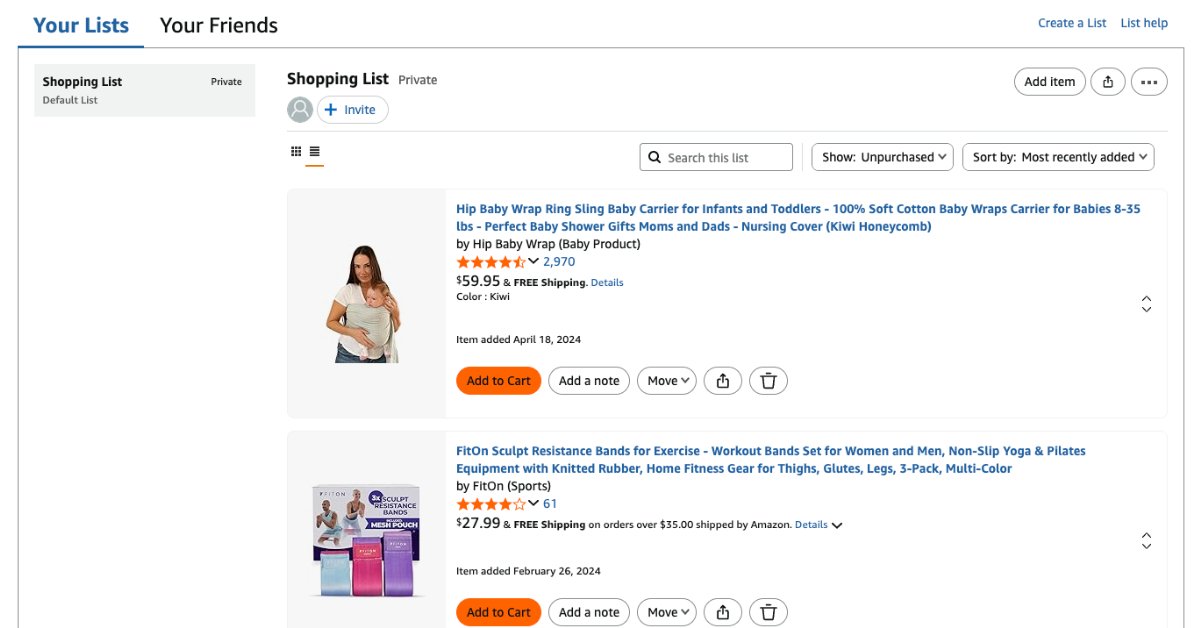Click share list icon near Add item
The image size is (1200, 628).
(1108, 82)
